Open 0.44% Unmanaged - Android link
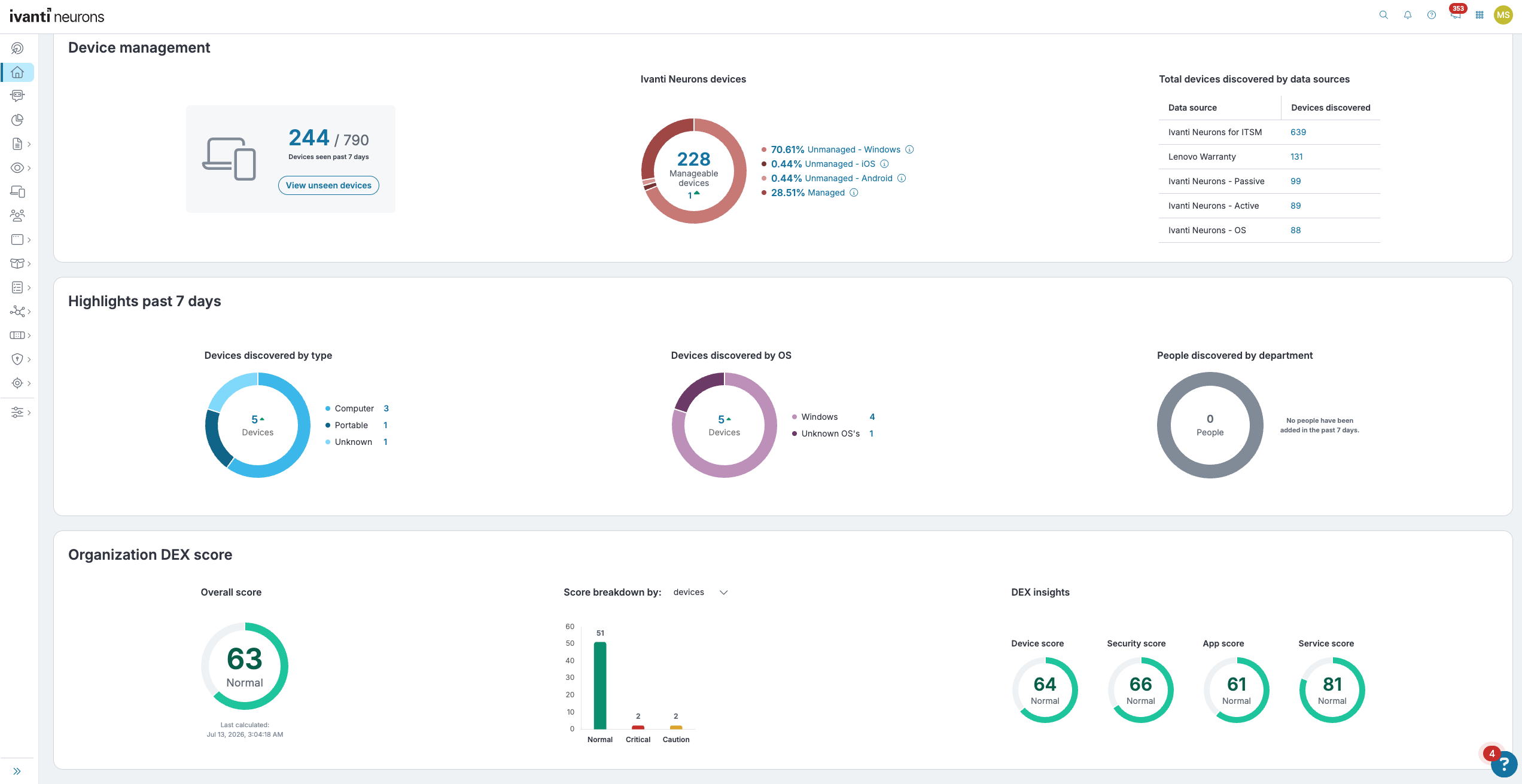 832,178
